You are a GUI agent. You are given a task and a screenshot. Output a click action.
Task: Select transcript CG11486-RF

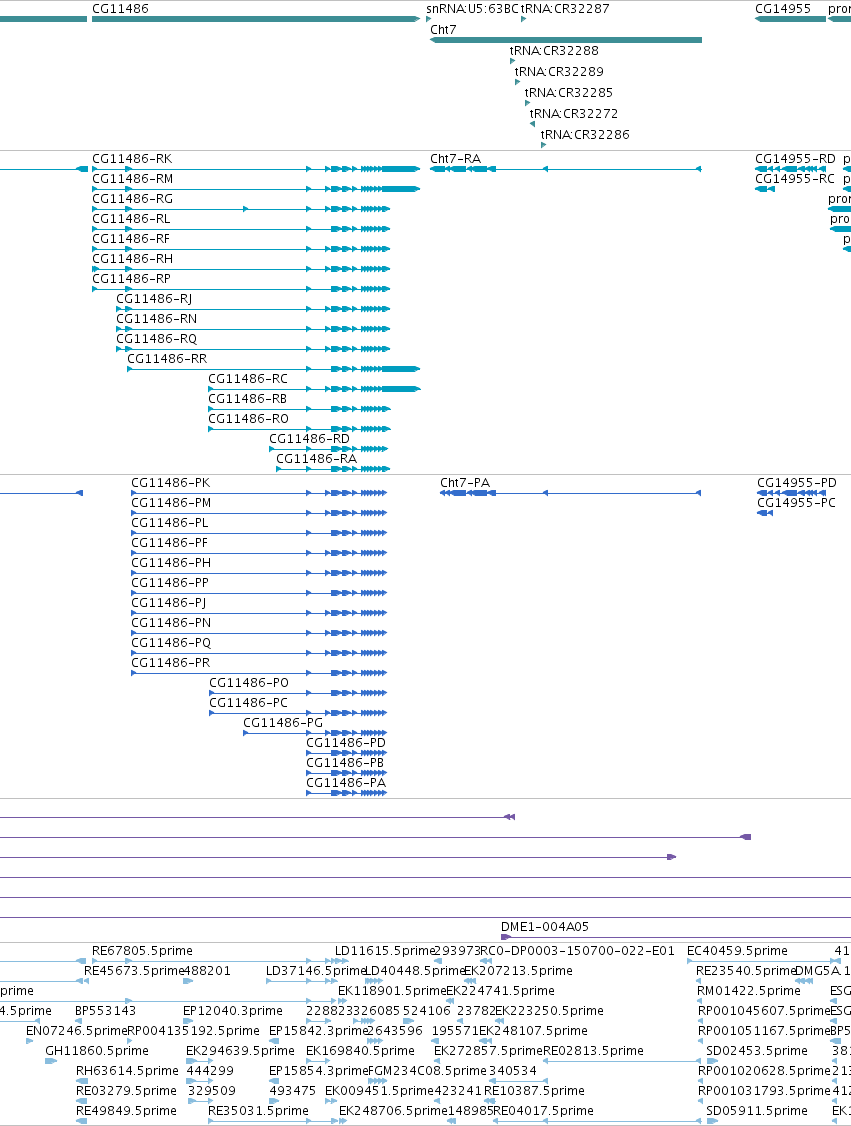(x=241, y=249)
